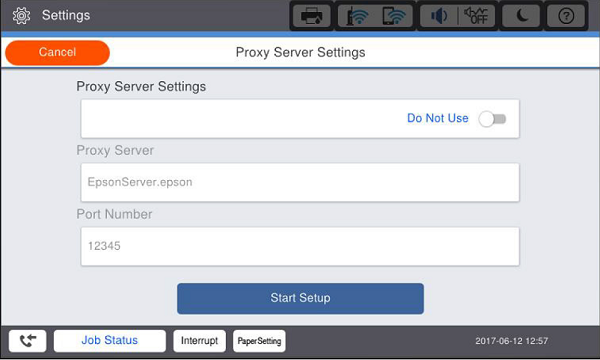Activate sleep mode moon icon
Viewport: 600px width, 360px height.
[522, 16]
